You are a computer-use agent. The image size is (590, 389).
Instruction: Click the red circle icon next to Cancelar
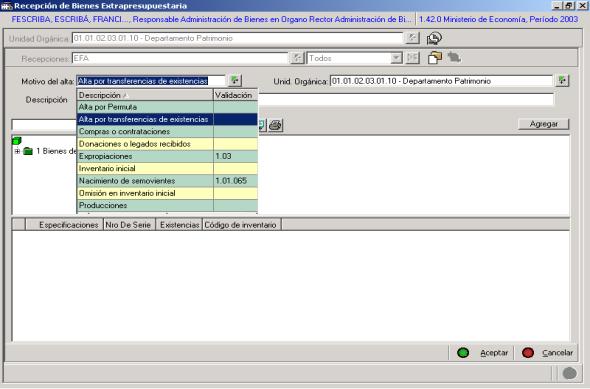point(528,353)
